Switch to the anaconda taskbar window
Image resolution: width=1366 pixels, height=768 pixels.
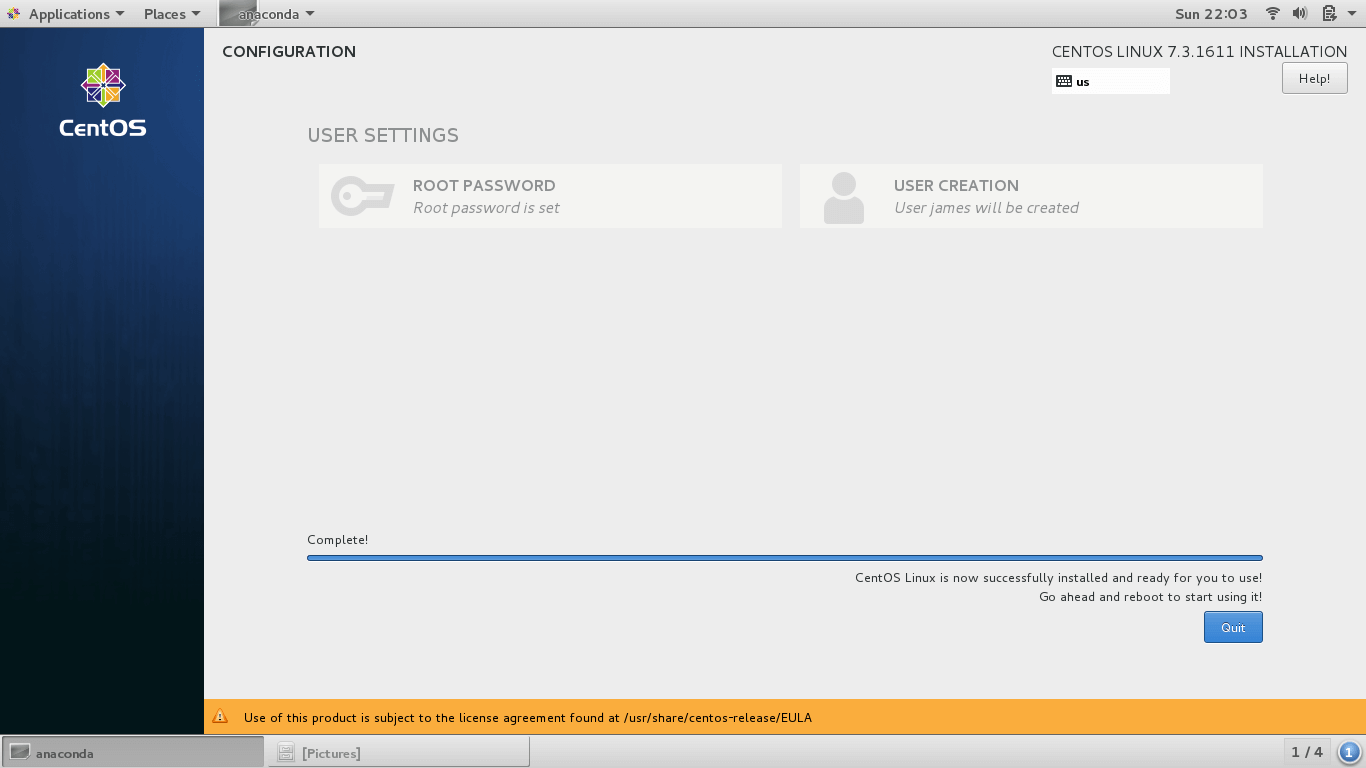[133, 752]
